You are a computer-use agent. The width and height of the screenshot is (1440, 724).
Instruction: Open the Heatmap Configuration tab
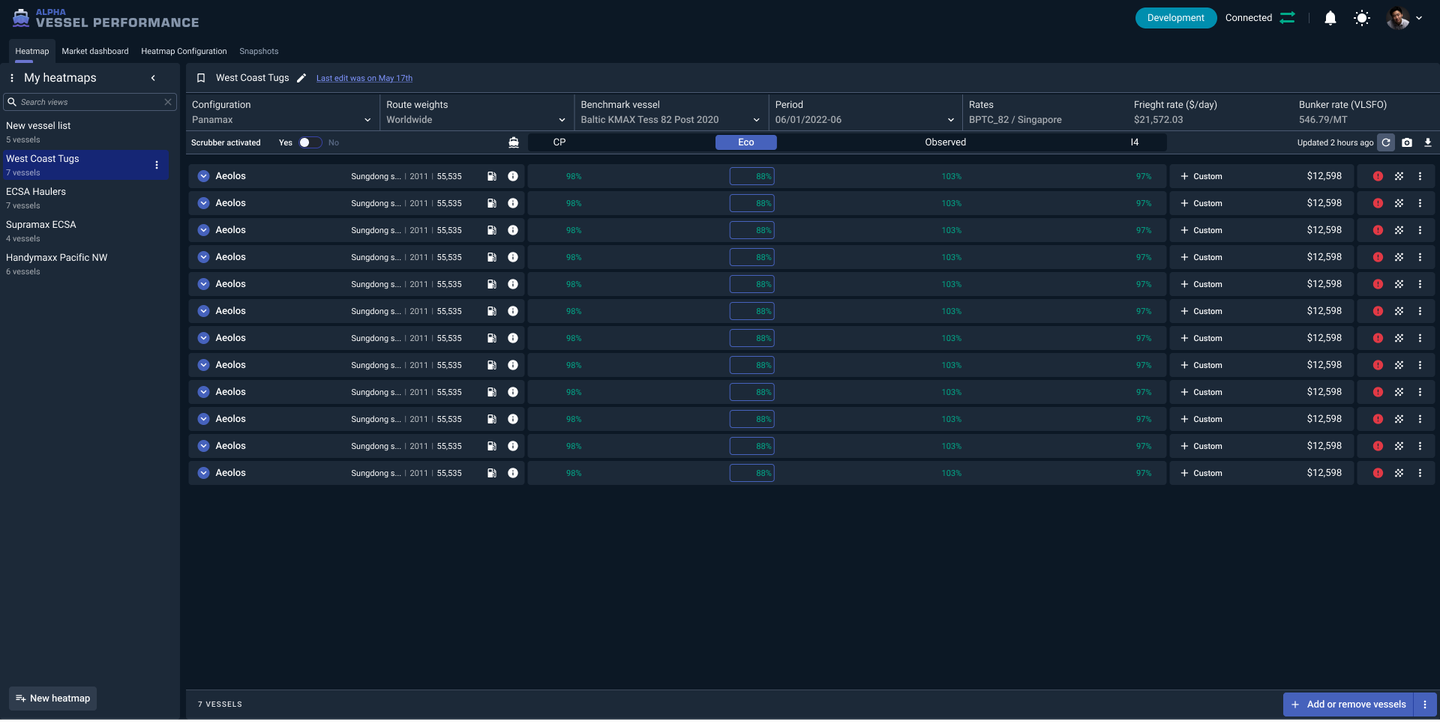coord(184,51)
